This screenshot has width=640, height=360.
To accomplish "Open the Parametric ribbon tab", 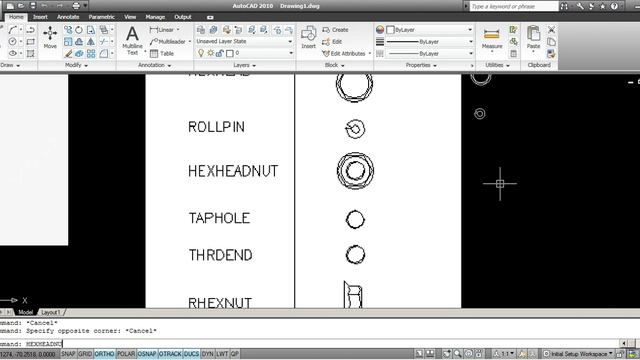I will (x=101, y=17).
